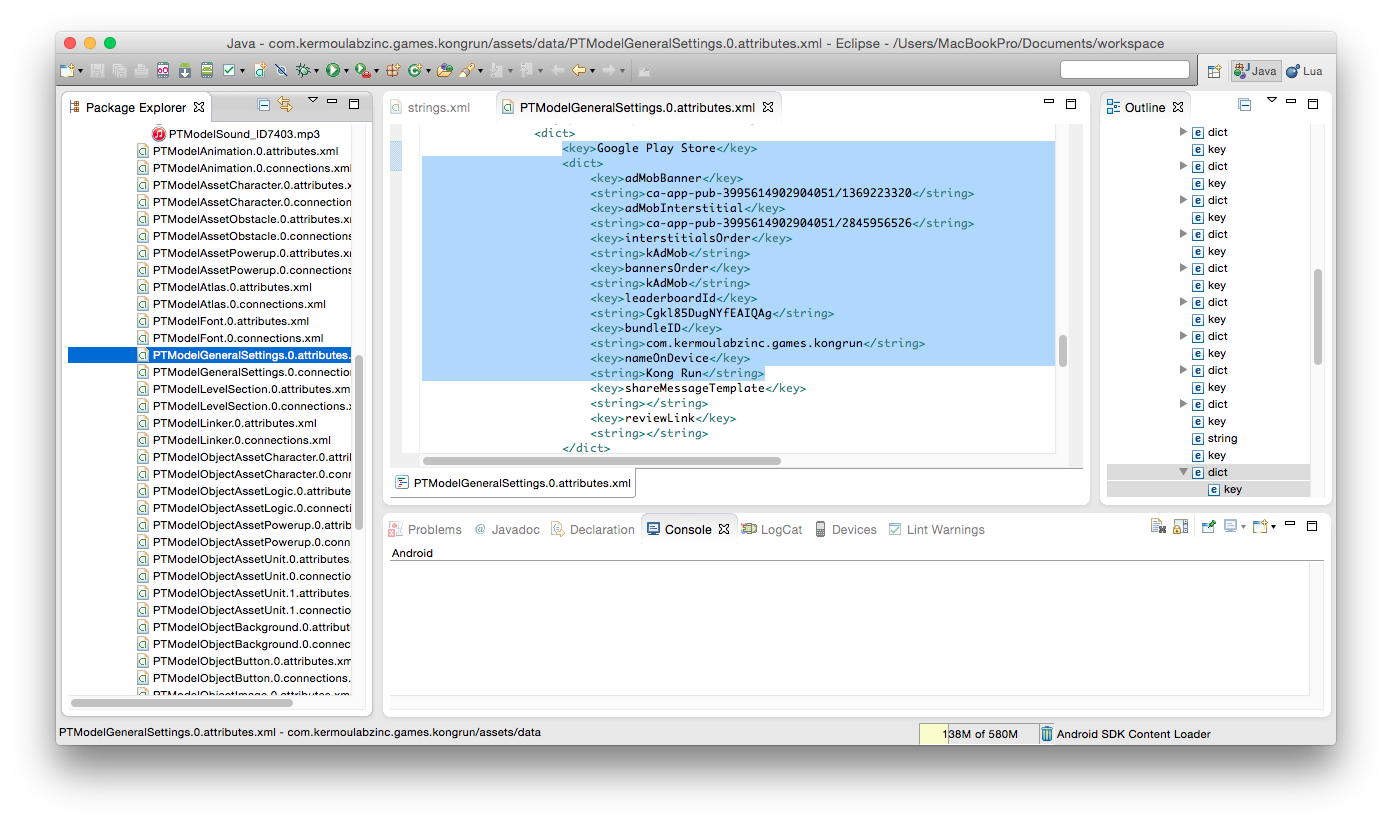Click the Open Perspective icon

point(1214,71)
